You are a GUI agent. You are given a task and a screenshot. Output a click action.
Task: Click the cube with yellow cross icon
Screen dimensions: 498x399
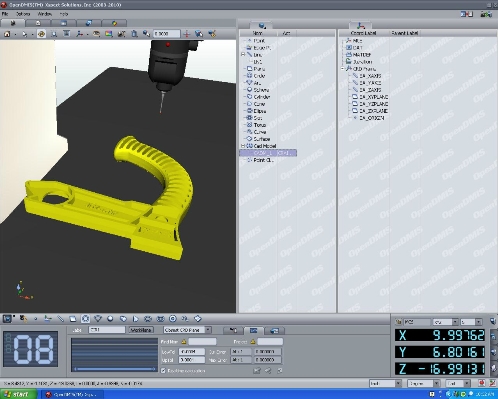point(212,34)
